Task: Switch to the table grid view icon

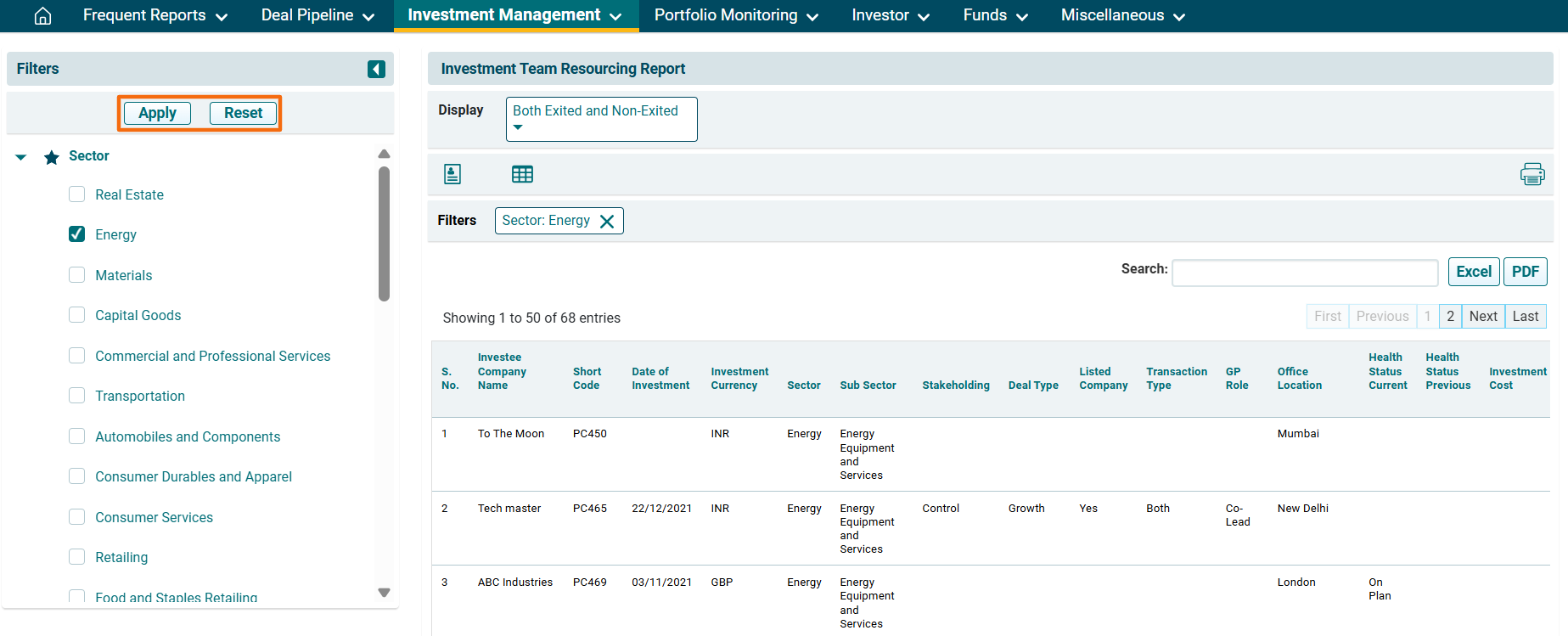Action: (x=522, y=174)
